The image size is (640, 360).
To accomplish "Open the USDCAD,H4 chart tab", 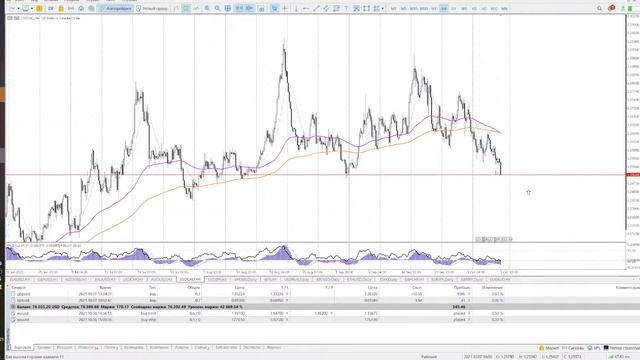I will point(190,280).
